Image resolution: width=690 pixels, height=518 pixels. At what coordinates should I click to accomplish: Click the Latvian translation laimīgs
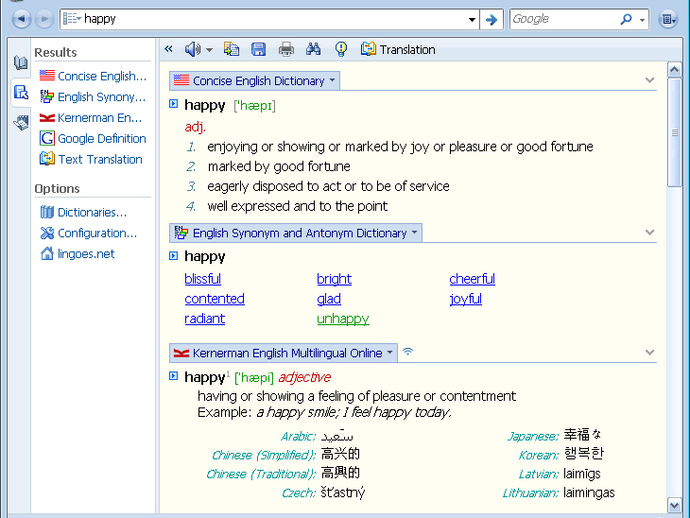tap(582, 474)
